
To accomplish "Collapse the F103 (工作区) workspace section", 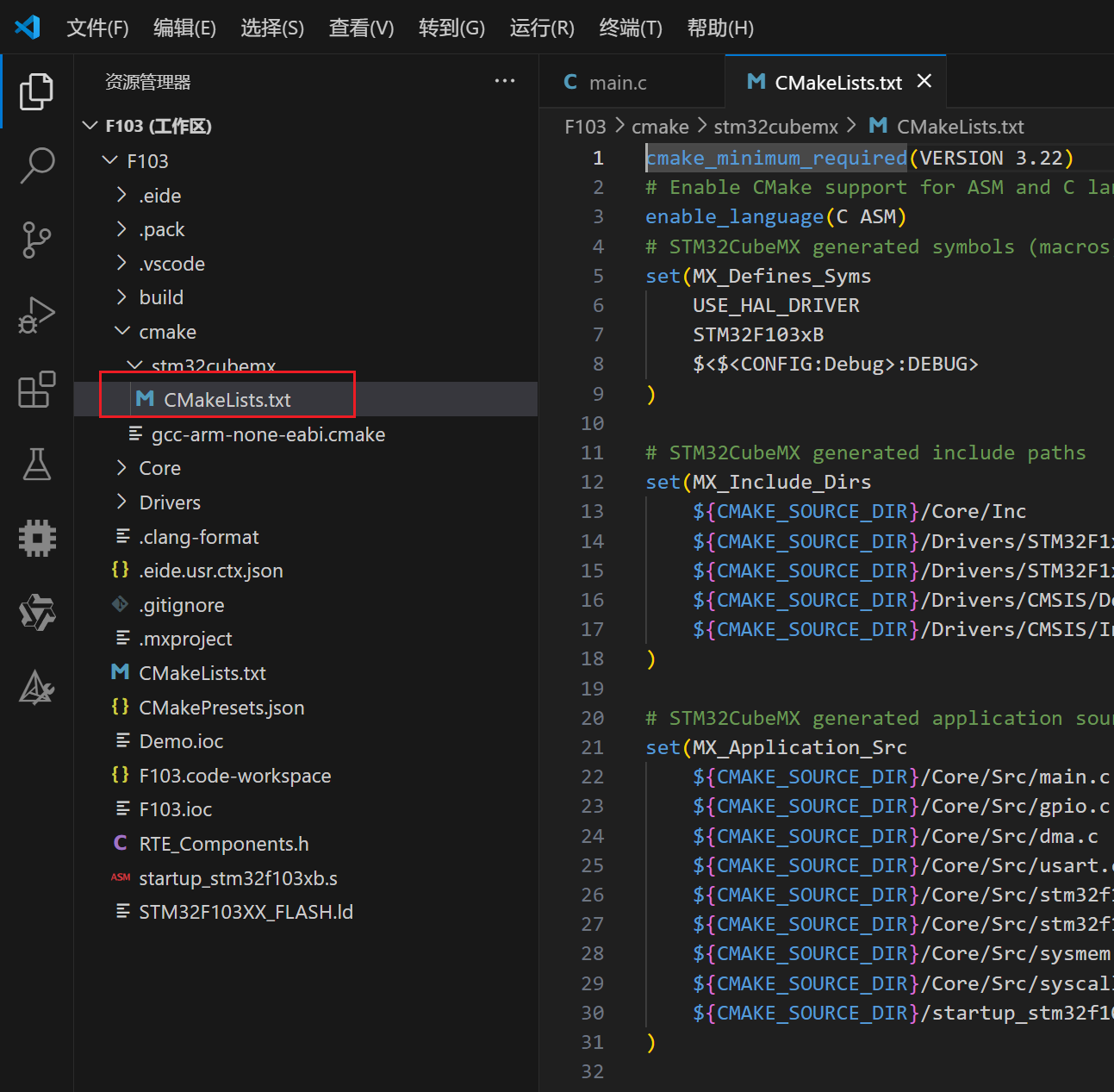I will point(90,126).
